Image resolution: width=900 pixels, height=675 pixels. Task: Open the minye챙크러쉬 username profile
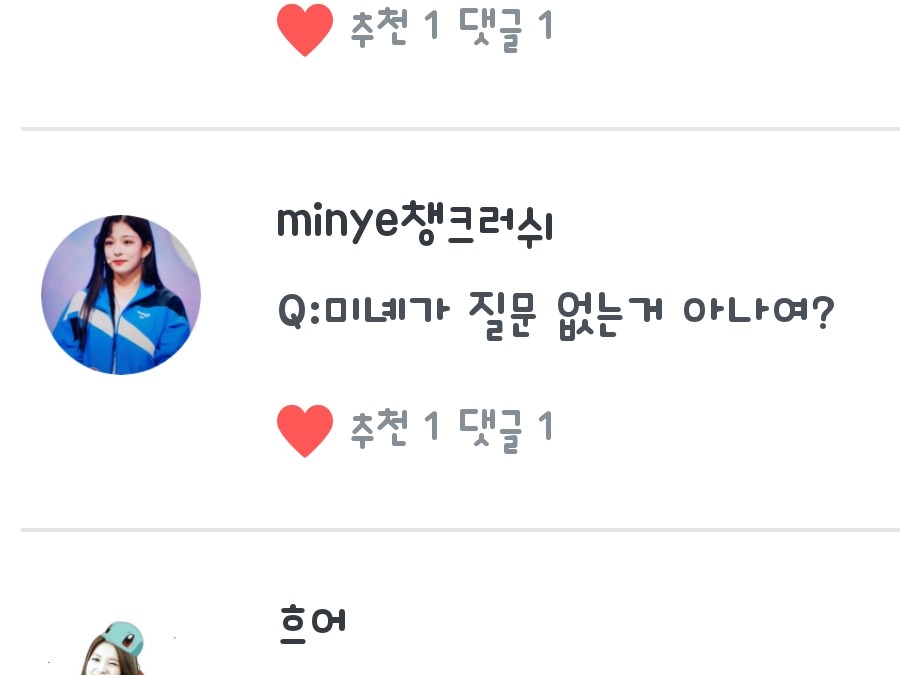tap(414, 224)
